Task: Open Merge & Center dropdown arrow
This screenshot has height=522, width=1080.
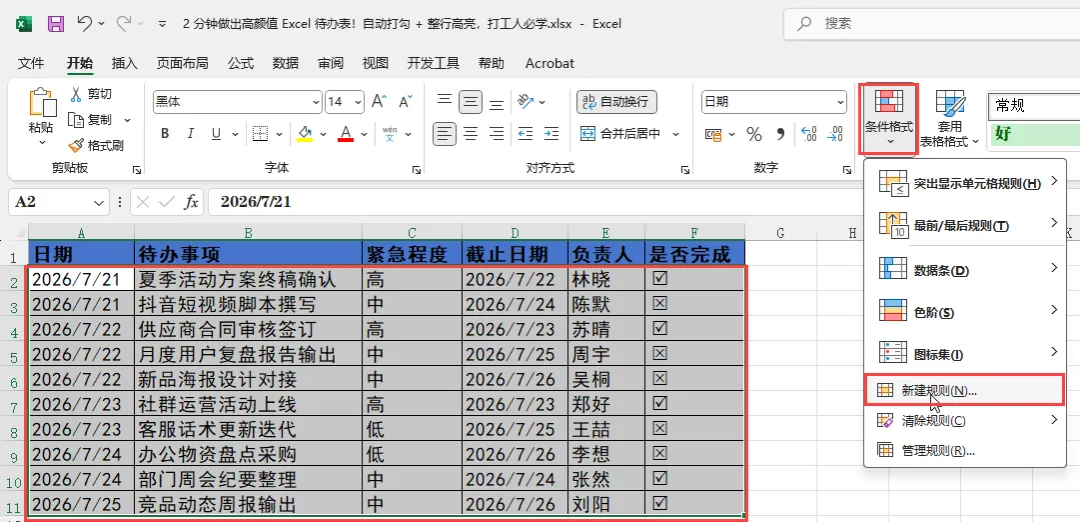Action: (676, 134)
